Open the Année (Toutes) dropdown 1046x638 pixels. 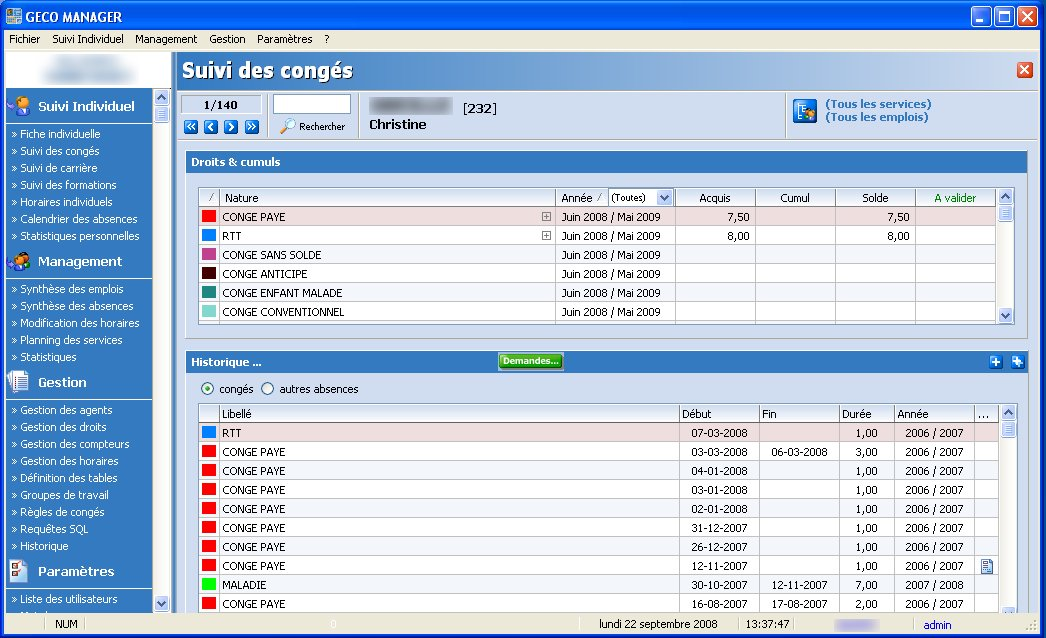pos(665,198)
